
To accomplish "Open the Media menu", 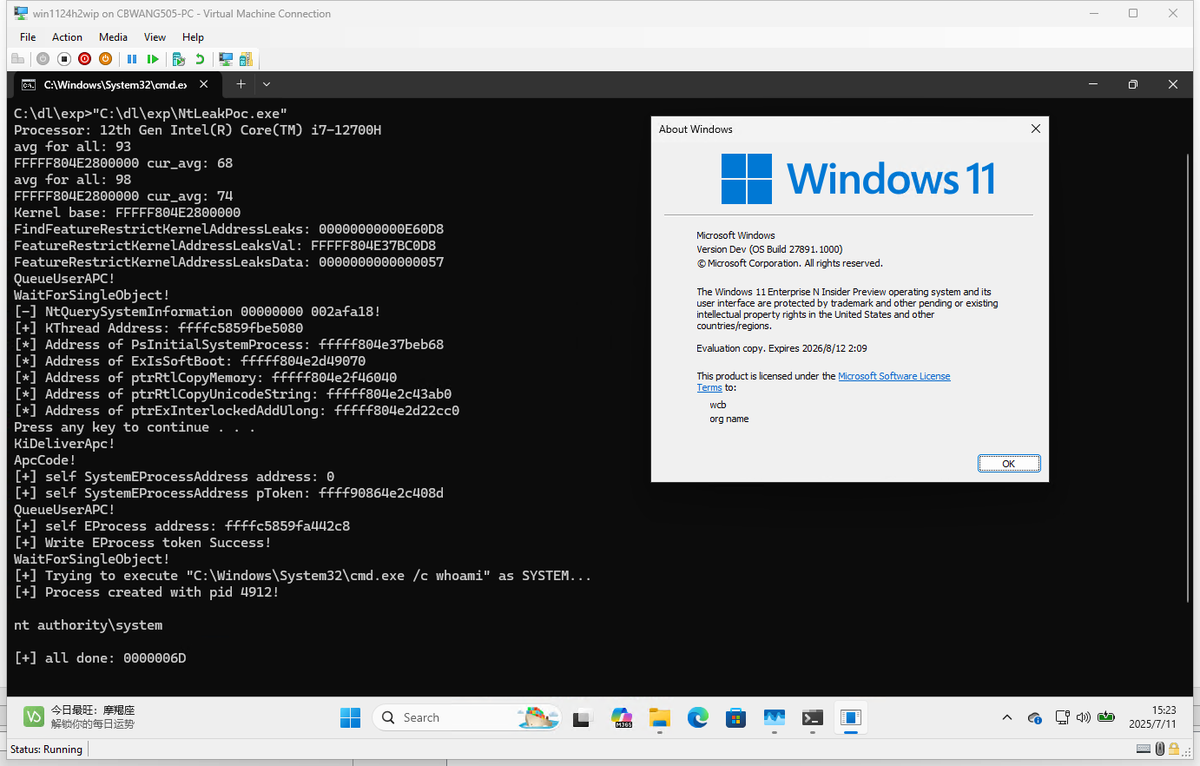I will (x=113, y=37).
